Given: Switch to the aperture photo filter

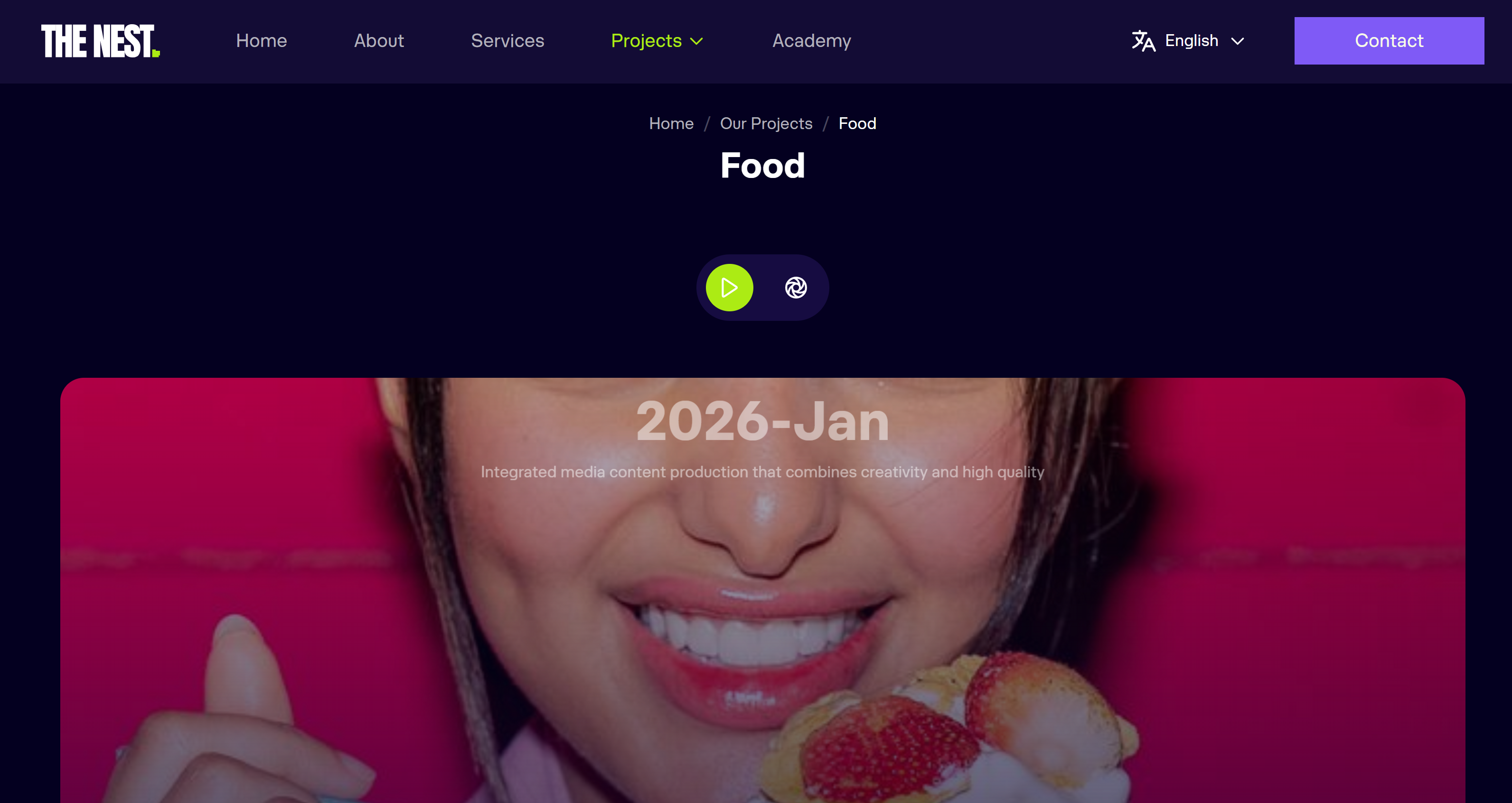Looking at the screenshot, I should pyautogui.click(x=796, y=288).
